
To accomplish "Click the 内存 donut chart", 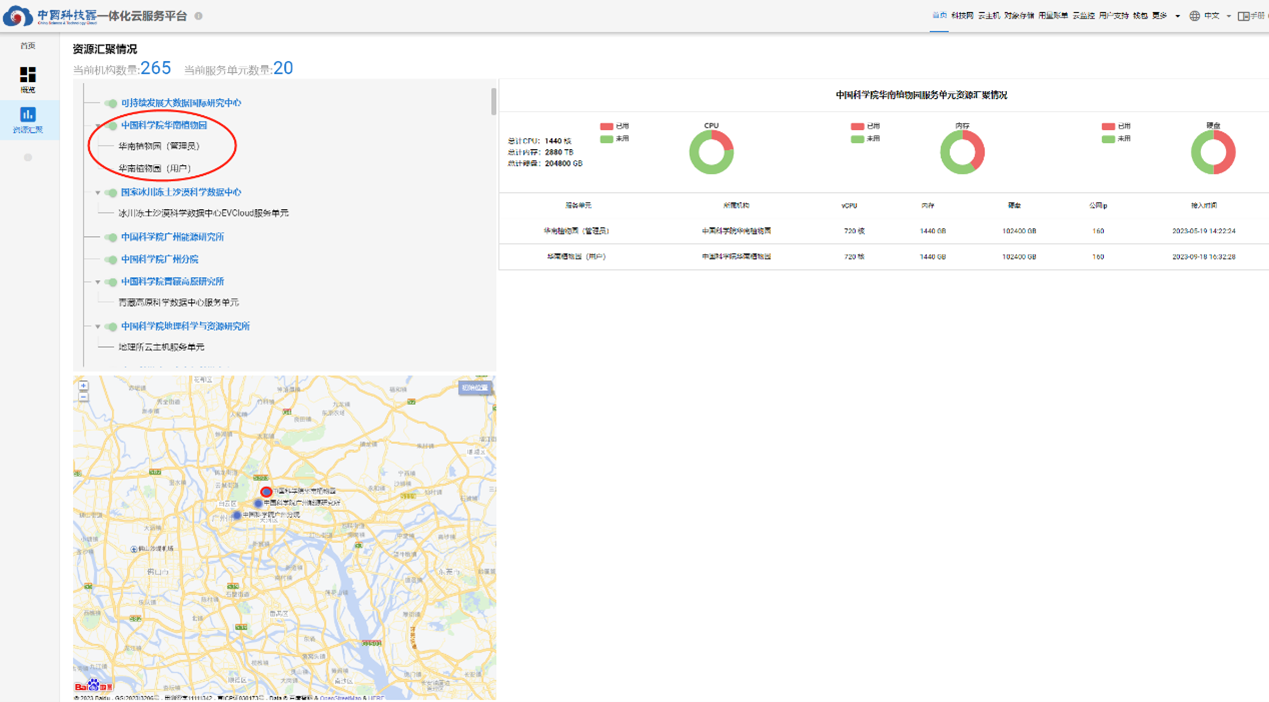I will [962, 152].
